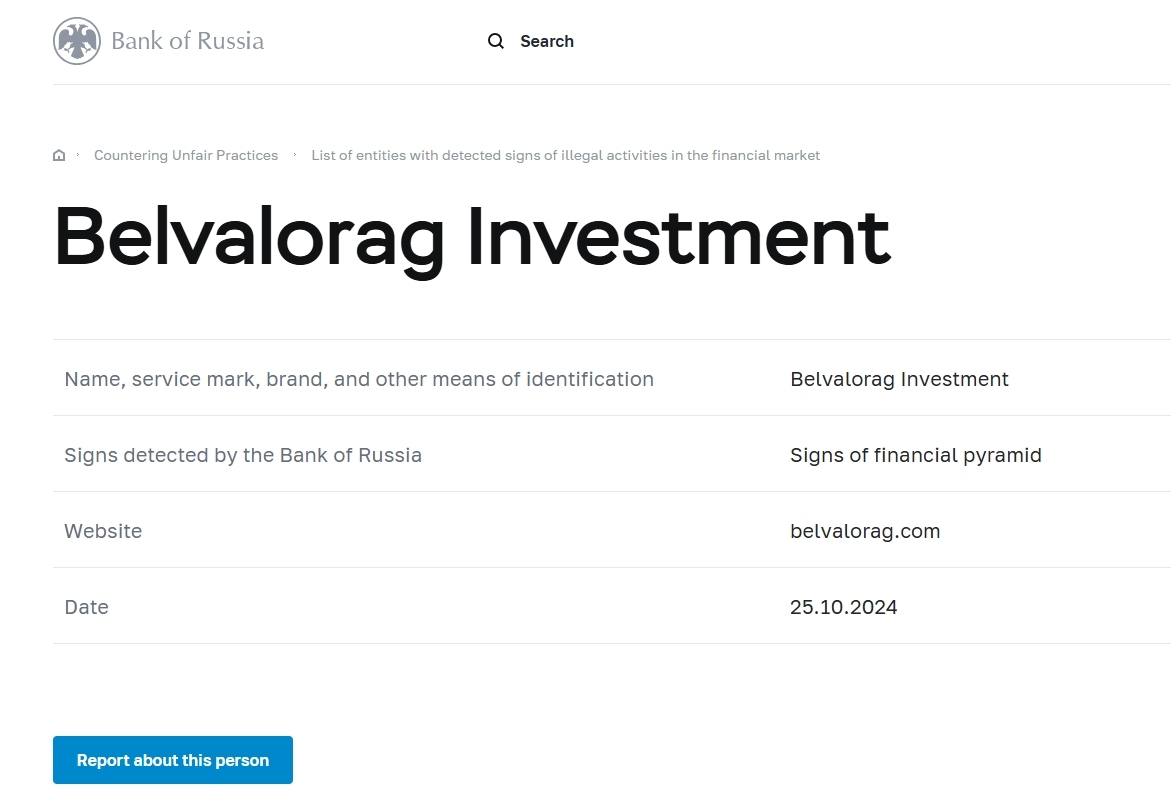Open Countering Unfair Practices breadcrumb

[186, 155]
